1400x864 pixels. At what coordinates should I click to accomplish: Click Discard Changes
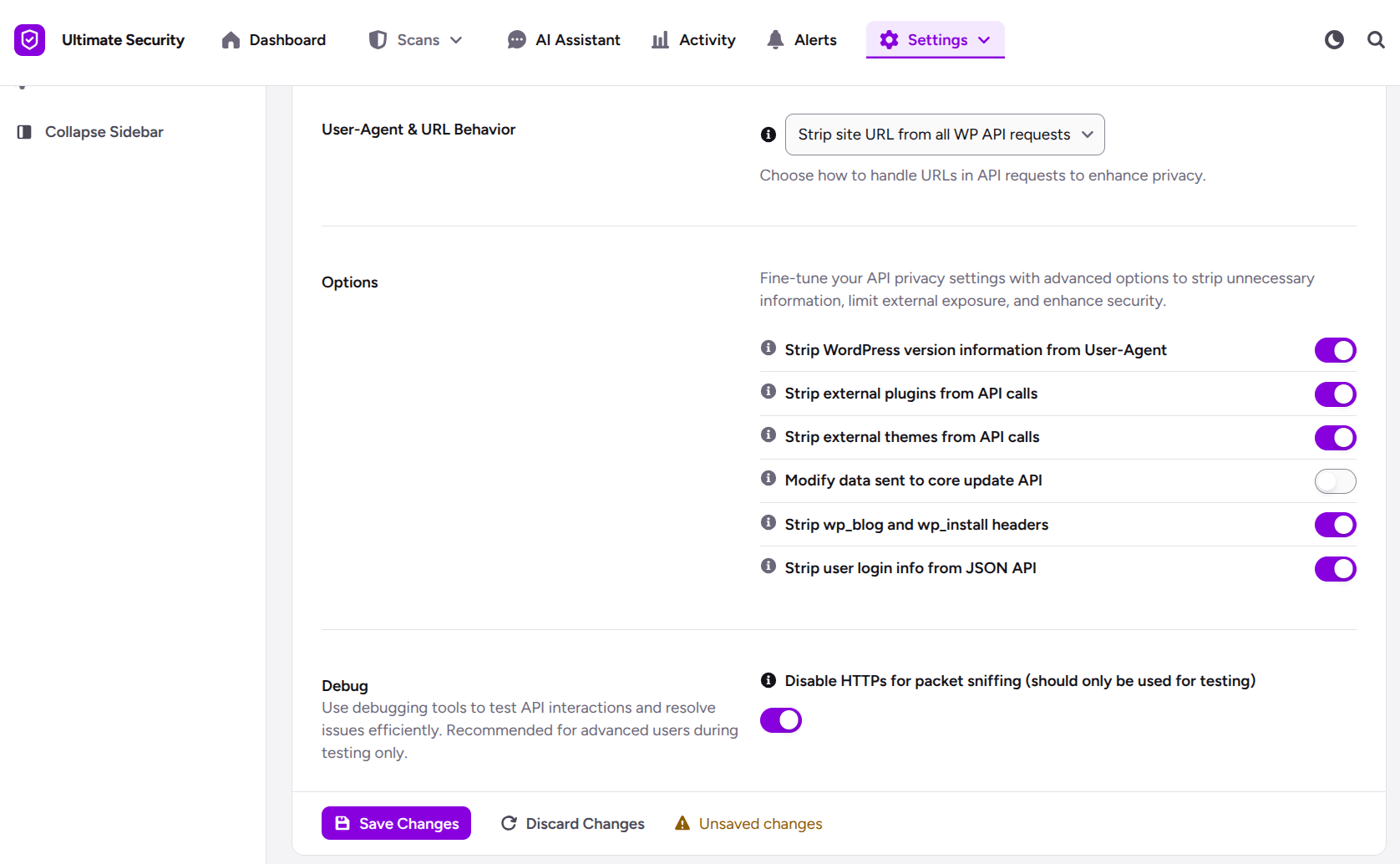tap(573, 824)
